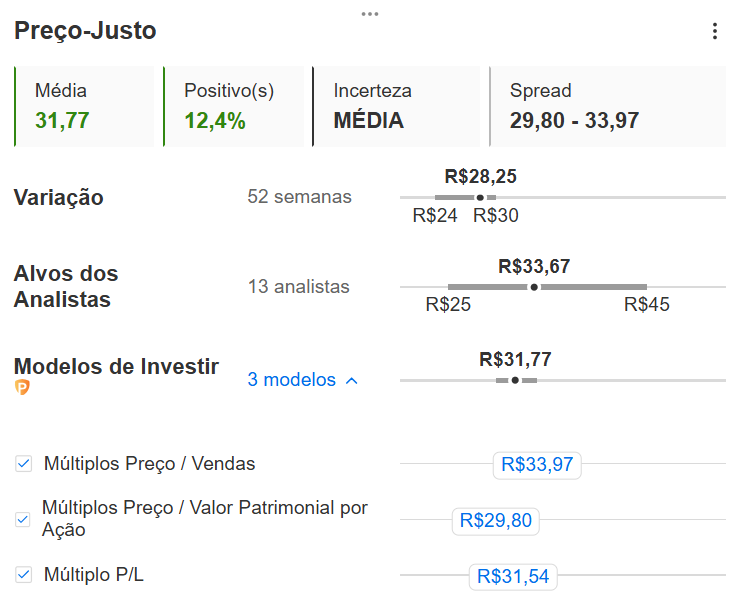The width and height of the screenshot is (744, 607).
Task: Select the Spread 29,80 - 33,97 card
Action: (607, 106)
